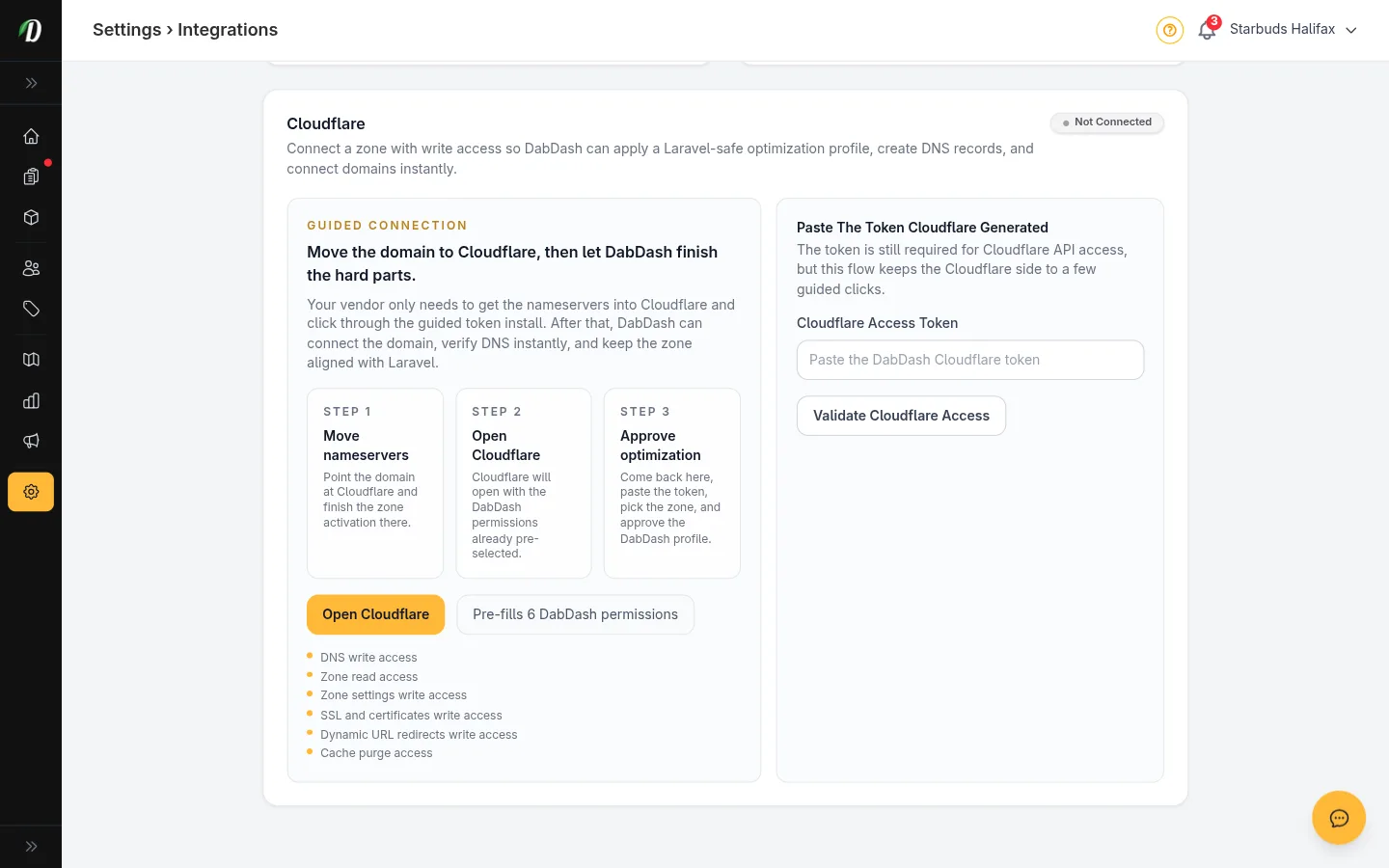Click Validate Cloudflare Access button

point(901,416)
